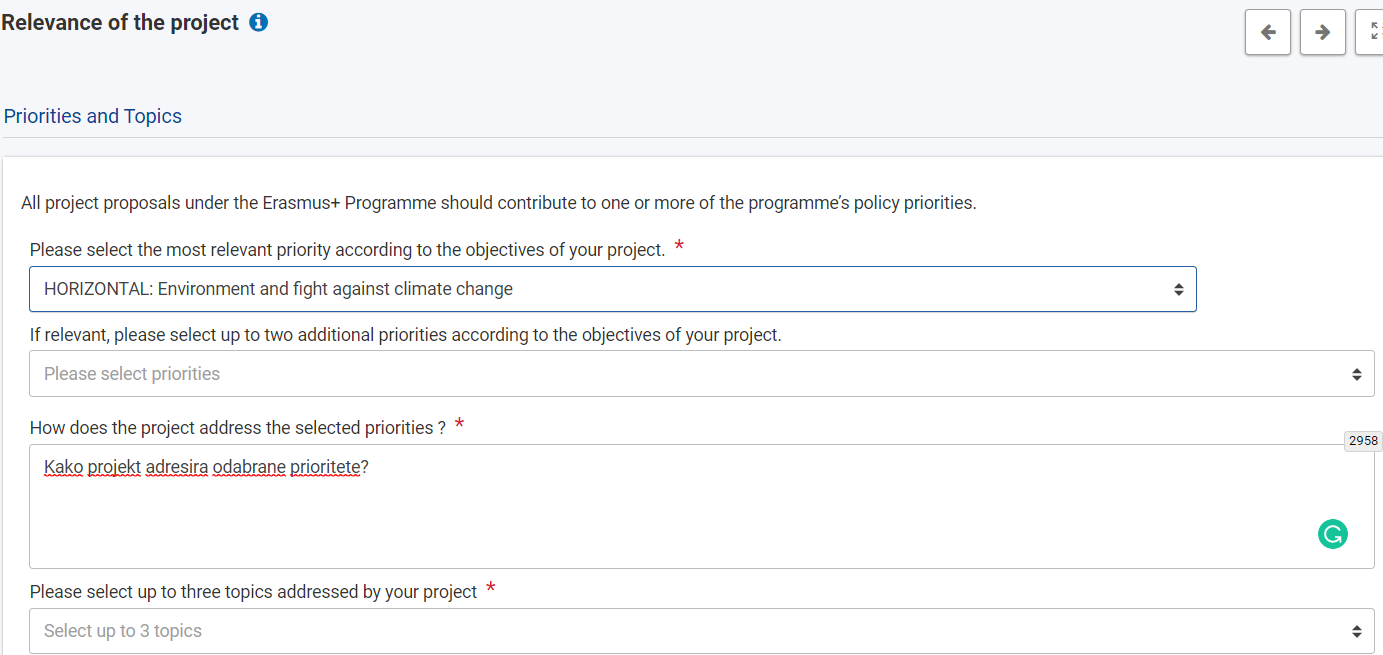Click the 'most relevant priority' field label
Image resolution: width=1383 pixels, height=655 pixels.
coord(347,250)
